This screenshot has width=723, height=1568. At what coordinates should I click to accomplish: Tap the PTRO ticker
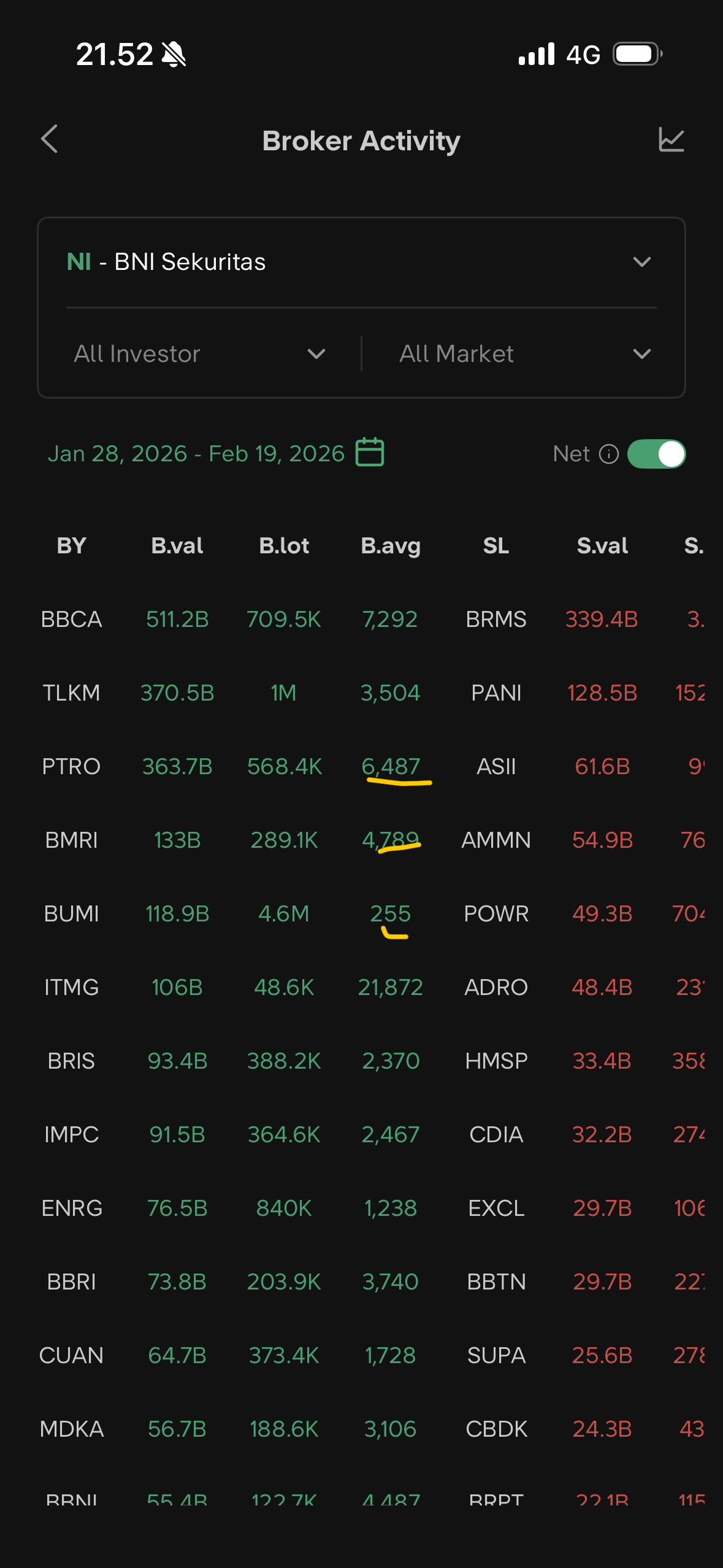(71, 766)
